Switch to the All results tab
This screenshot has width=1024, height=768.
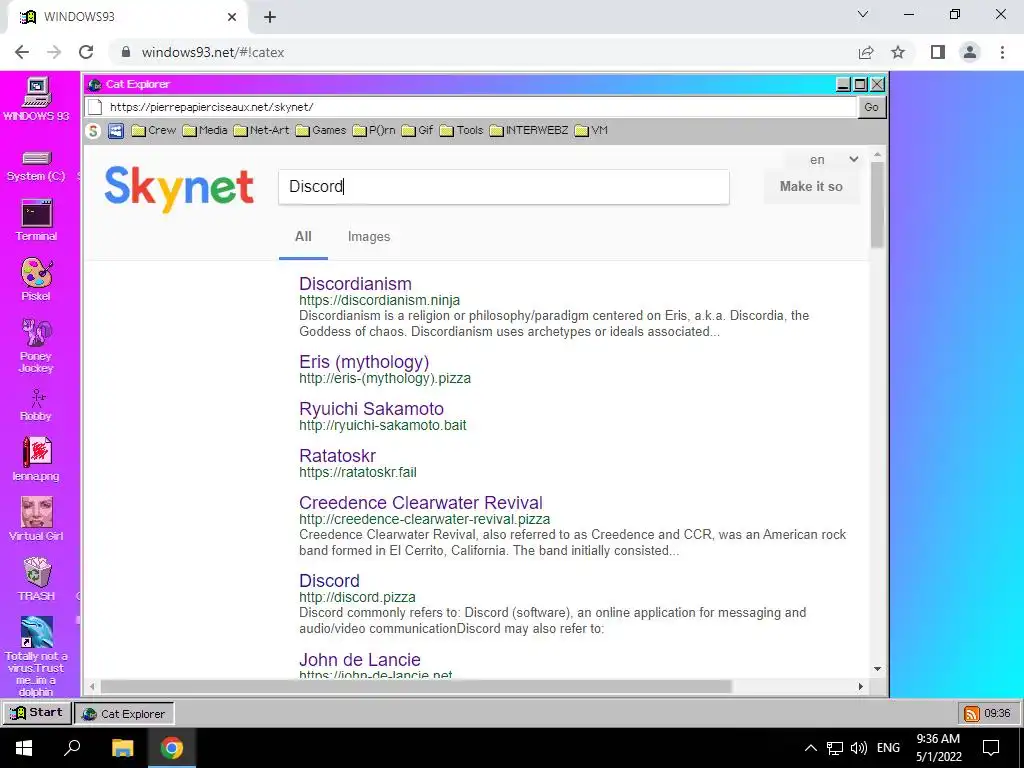click(x=303, y=237)
